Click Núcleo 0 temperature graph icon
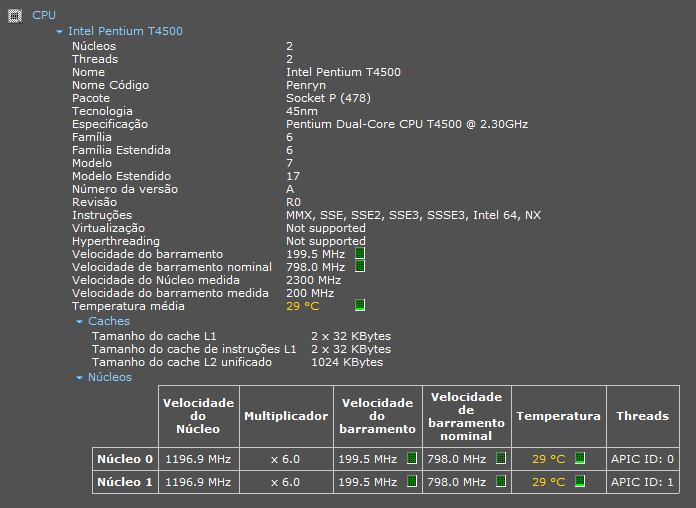696x508 pixels. tap(580, 458)
